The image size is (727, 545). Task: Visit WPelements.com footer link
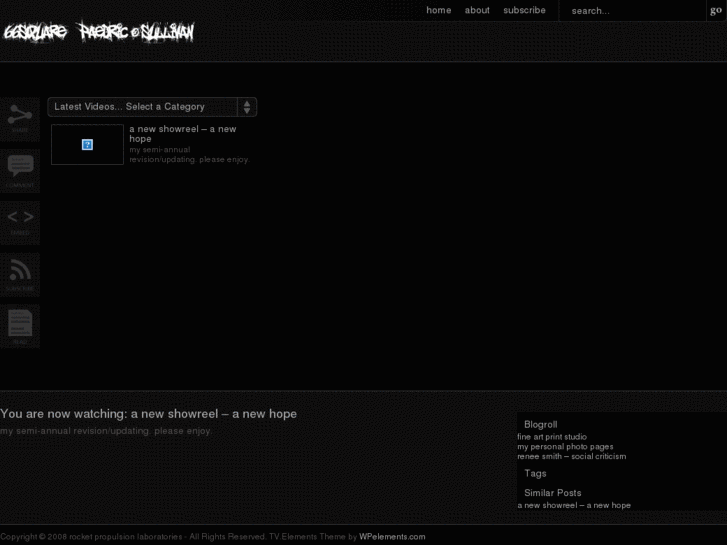tap(392, 537)
